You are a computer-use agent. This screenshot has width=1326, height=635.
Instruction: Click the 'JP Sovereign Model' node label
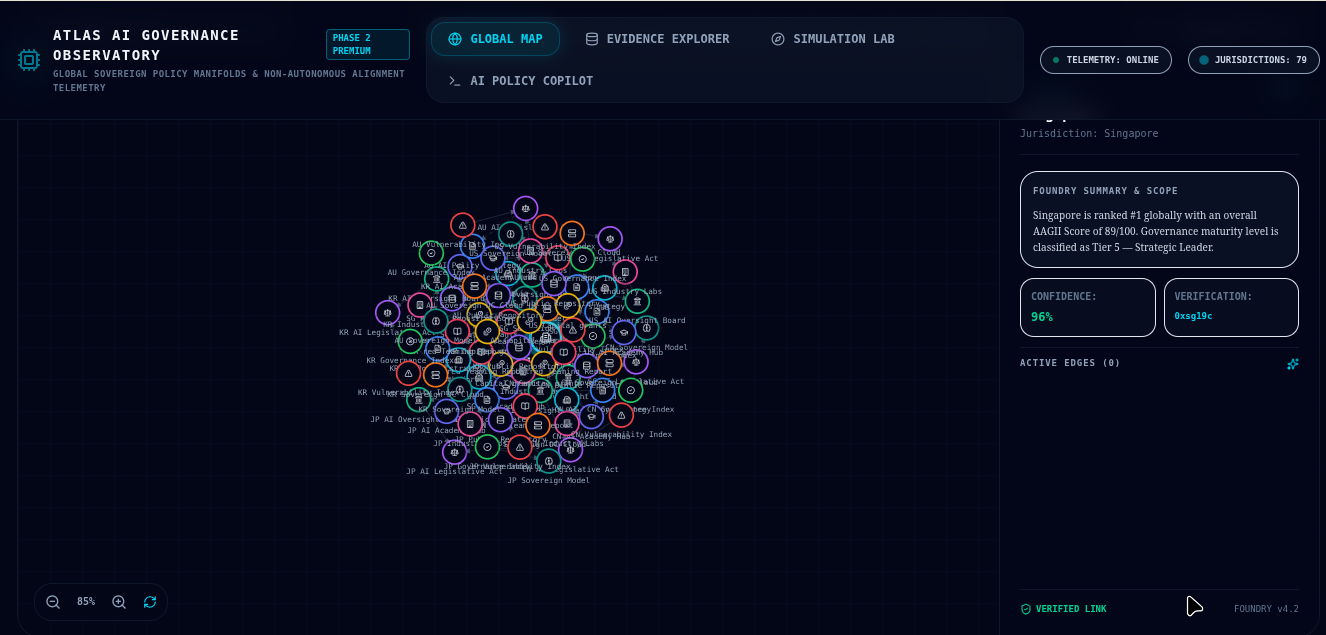click(548, 481)
